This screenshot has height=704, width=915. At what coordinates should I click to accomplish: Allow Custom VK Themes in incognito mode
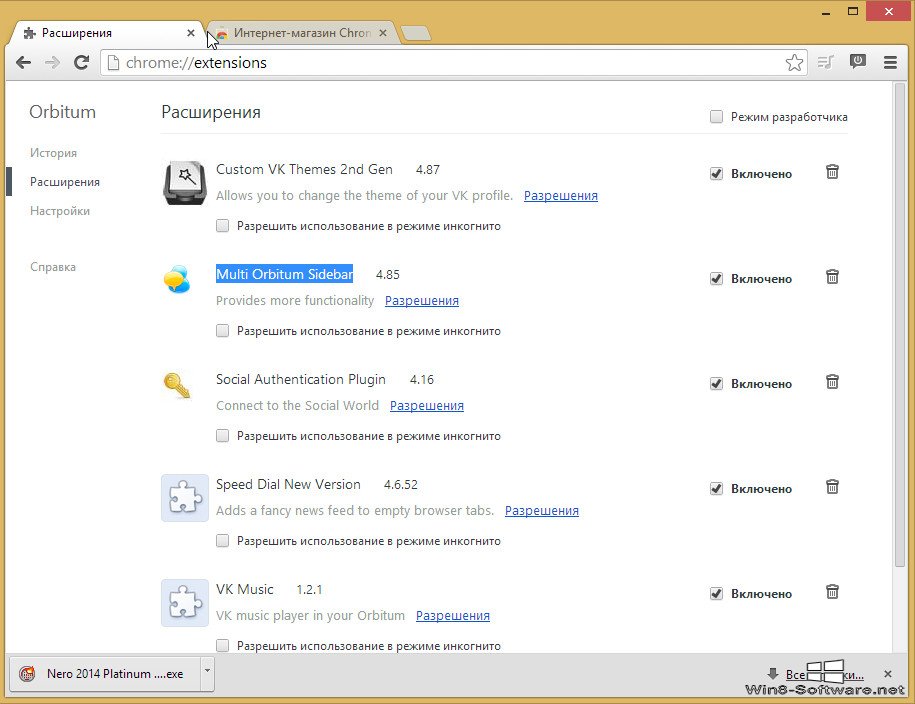point(222,226)
